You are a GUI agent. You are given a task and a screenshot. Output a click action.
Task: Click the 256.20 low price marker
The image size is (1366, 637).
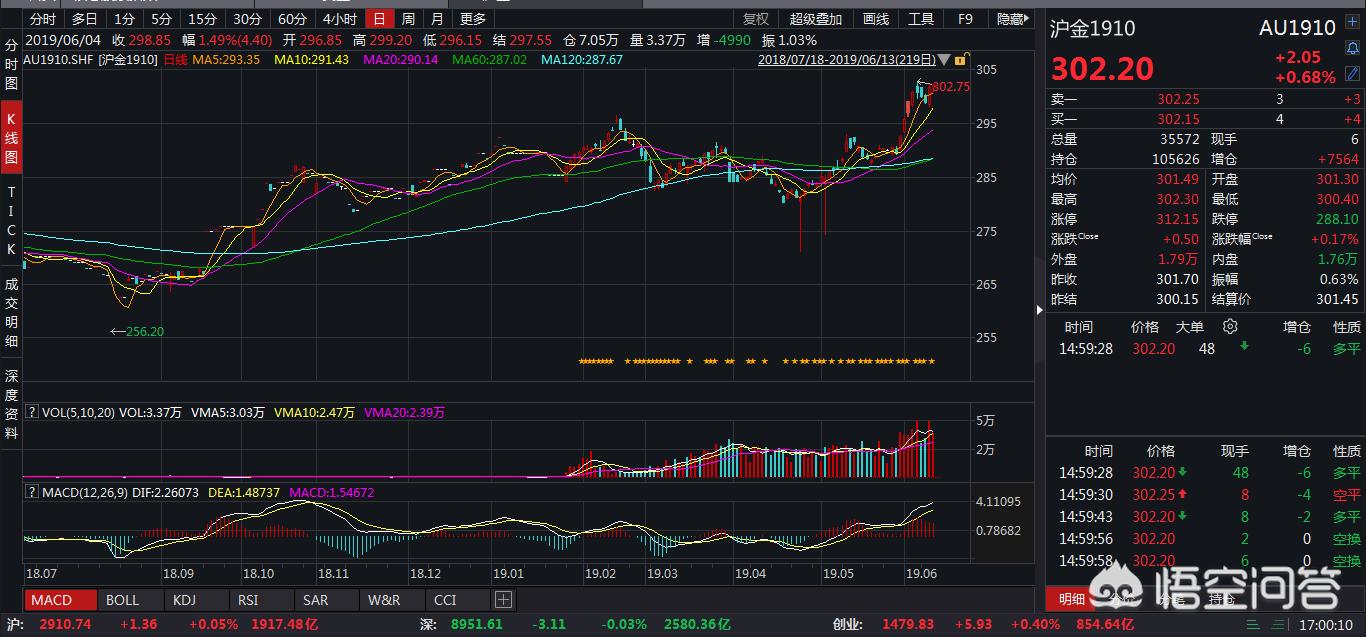pyautogui.click(x=137, y=331)
